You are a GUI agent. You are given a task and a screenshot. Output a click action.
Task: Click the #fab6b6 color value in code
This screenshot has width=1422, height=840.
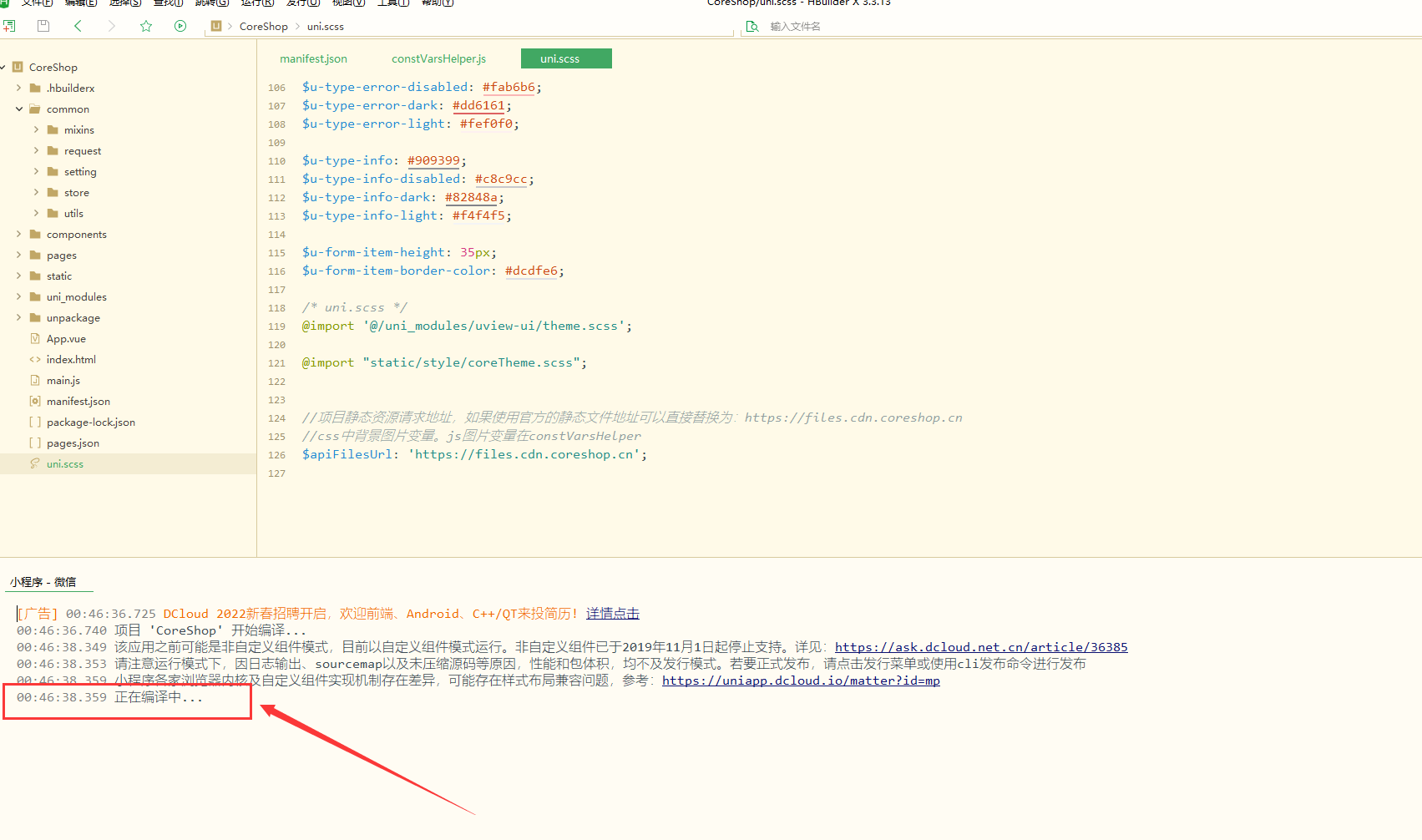point(509,87)
